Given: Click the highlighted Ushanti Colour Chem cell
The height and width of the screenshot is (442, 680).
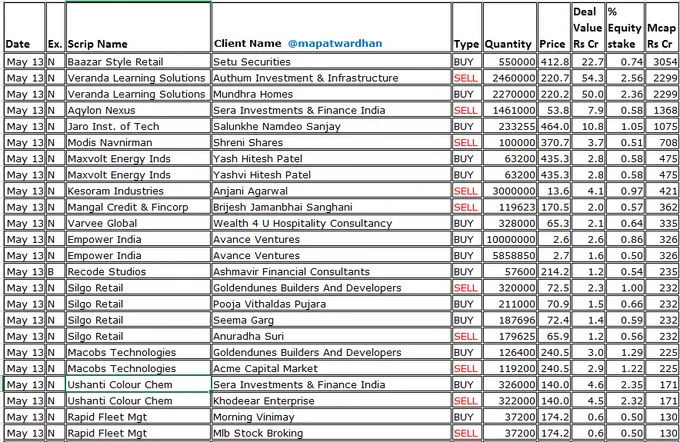Looking at the screenshot, I should pos(138,385).
